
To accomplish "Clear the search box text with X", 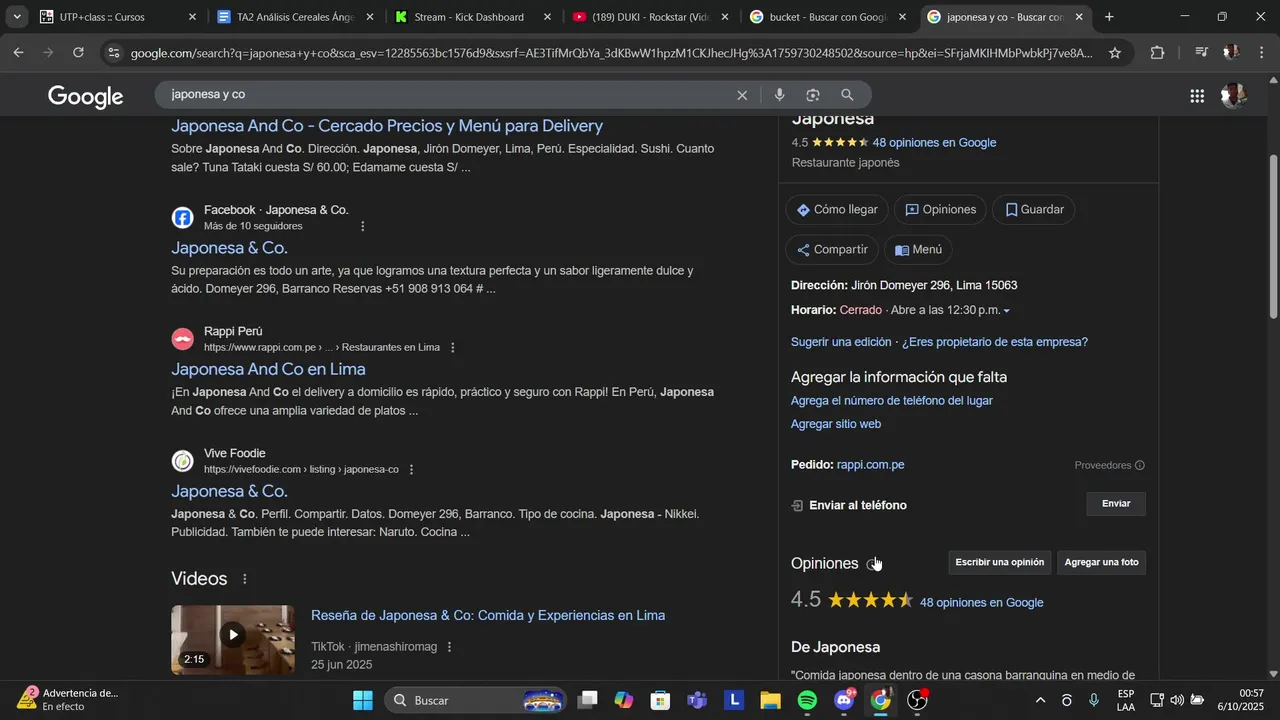I will tap(742, 95).
